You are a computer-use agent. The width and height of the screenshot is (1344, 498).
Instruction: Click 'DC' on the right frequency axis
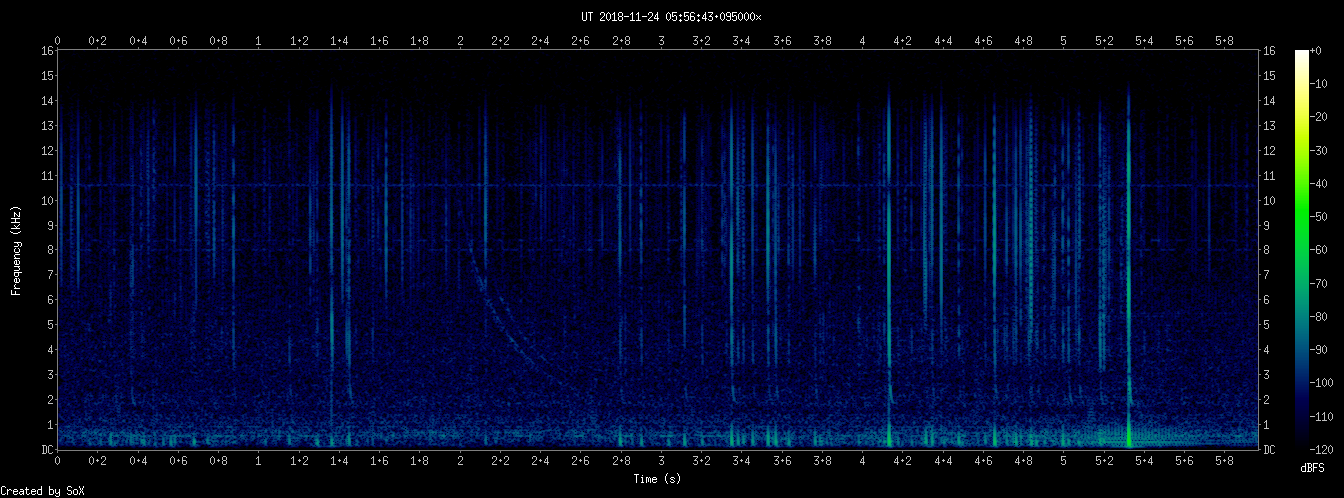coord(1270,450)
